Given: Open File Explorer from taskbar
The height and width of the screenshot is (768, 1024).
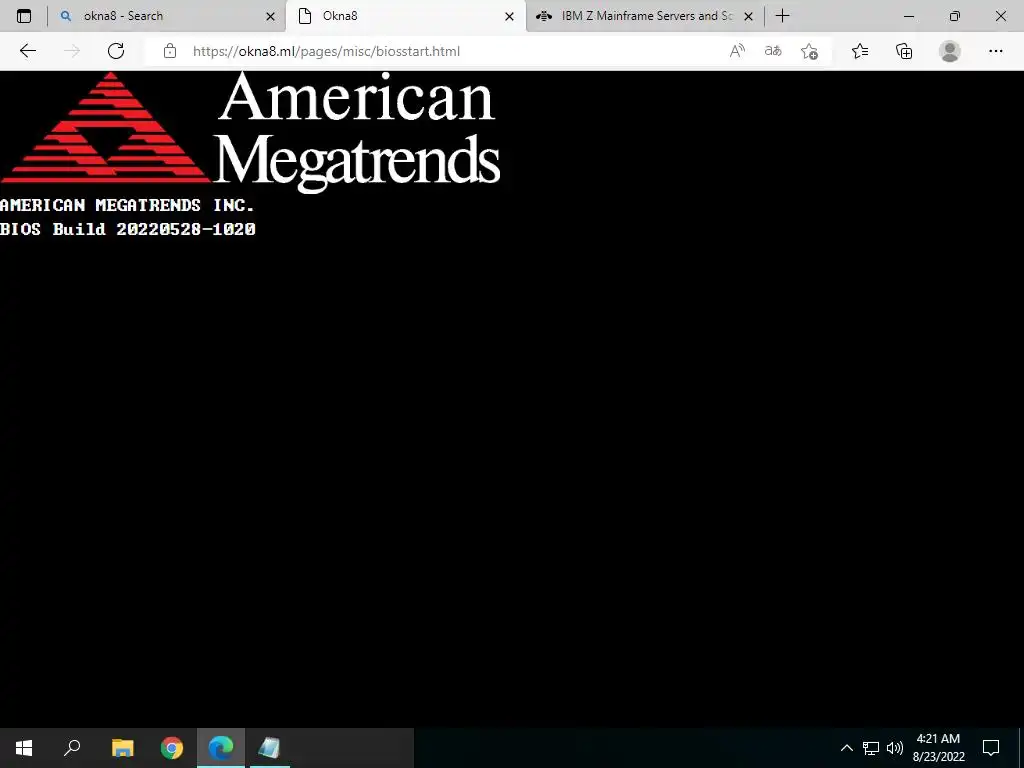Looking at the screenshot, I should [x=122, y=748].
